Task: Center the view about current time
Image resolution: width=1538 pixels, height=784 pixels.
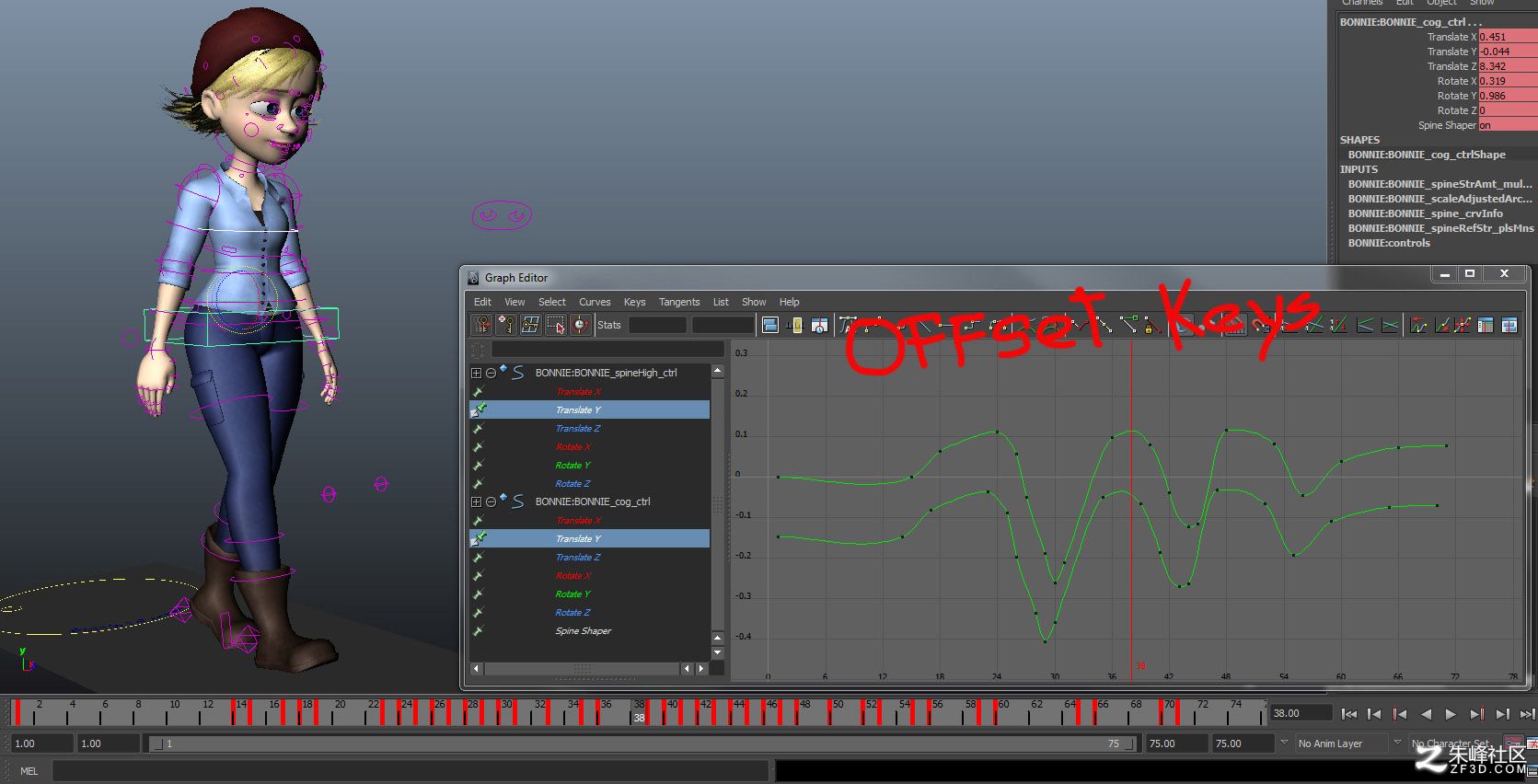Action: [819, 325]
